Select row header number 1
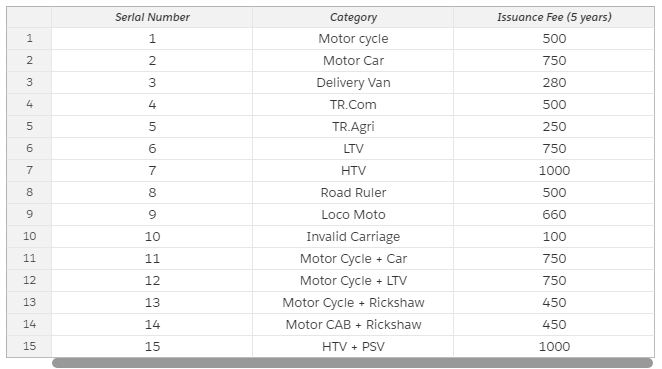This screenshot has height=369, width=662. pos(29,38)
